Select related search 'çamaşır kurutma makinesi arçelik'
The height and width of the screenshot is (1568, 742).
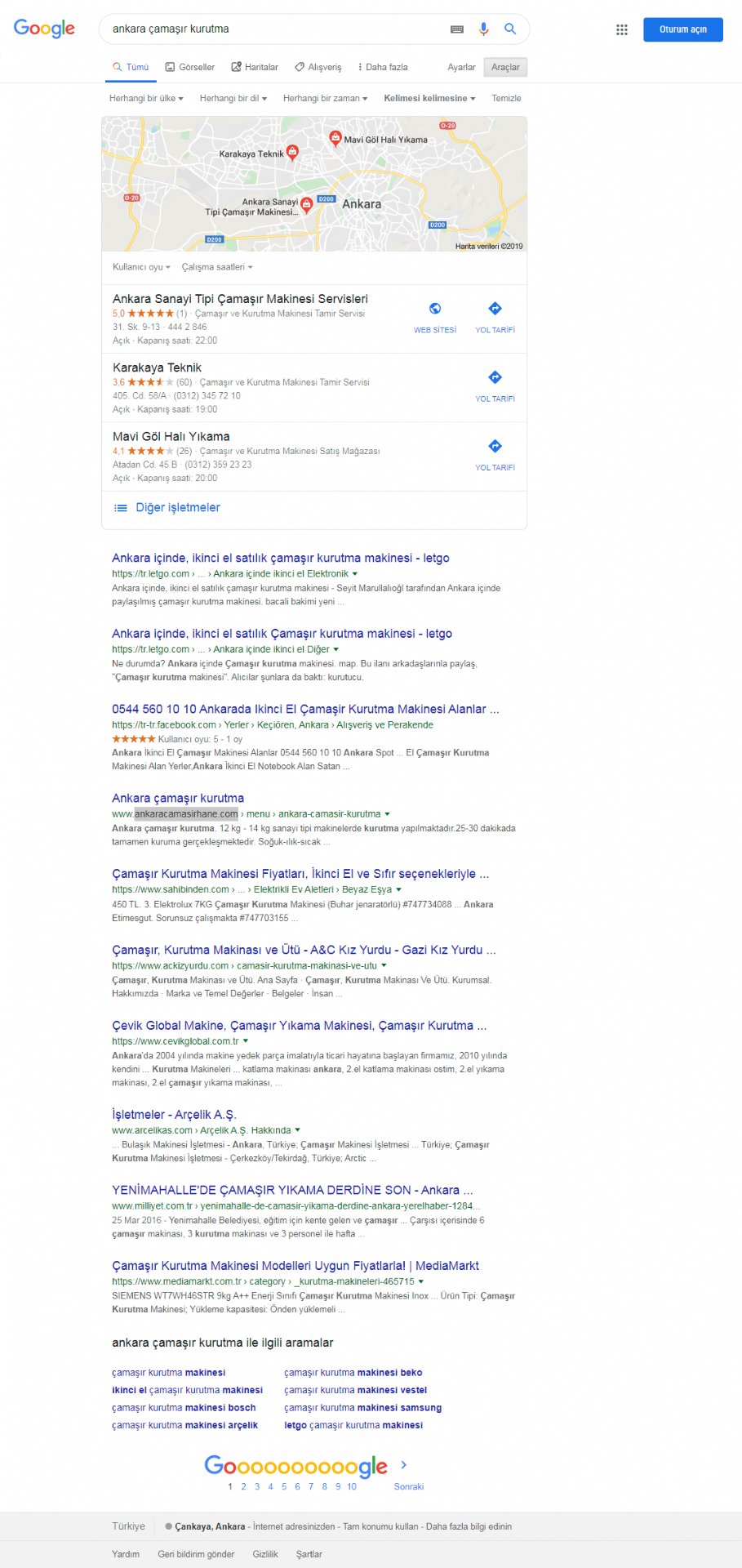(x=184, y=1425)
